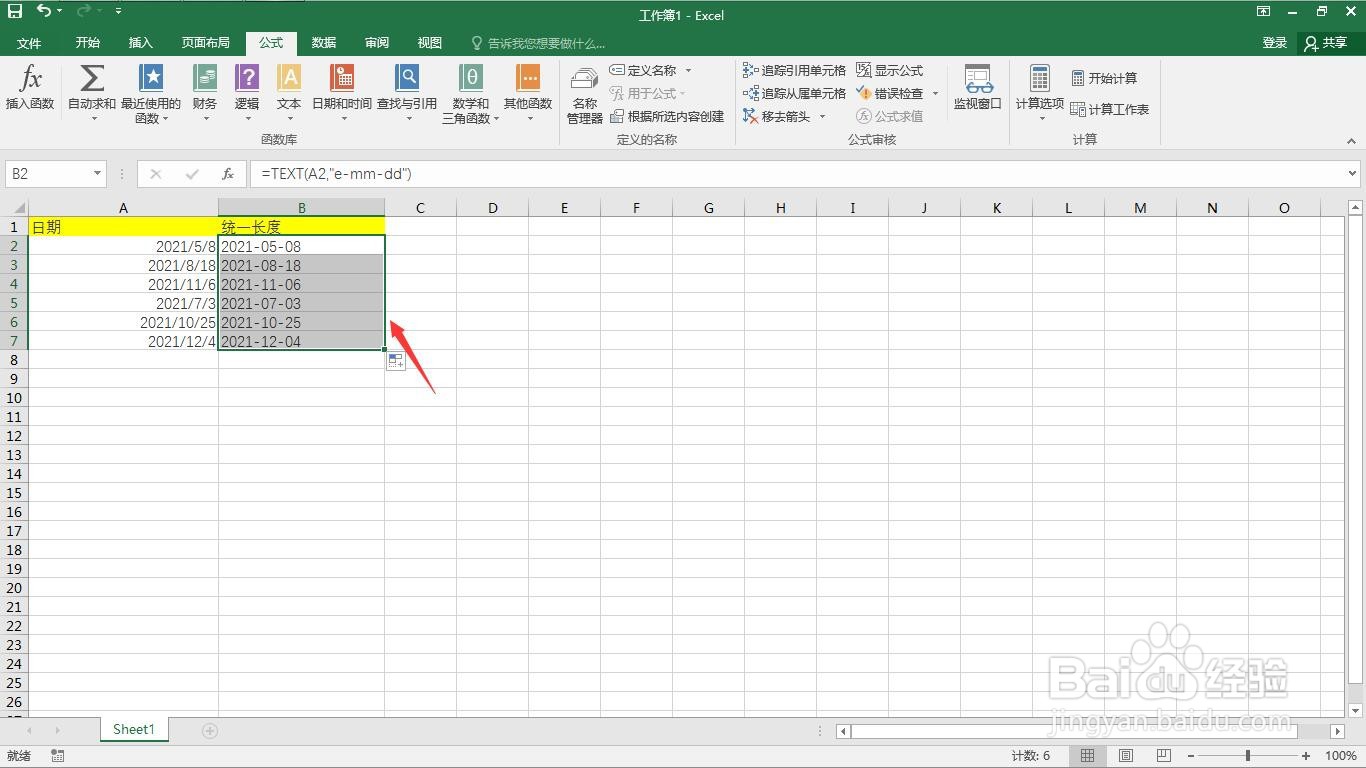
Task: Open the Name Manager
Action: pyautogui.click(x=585, y=94)
